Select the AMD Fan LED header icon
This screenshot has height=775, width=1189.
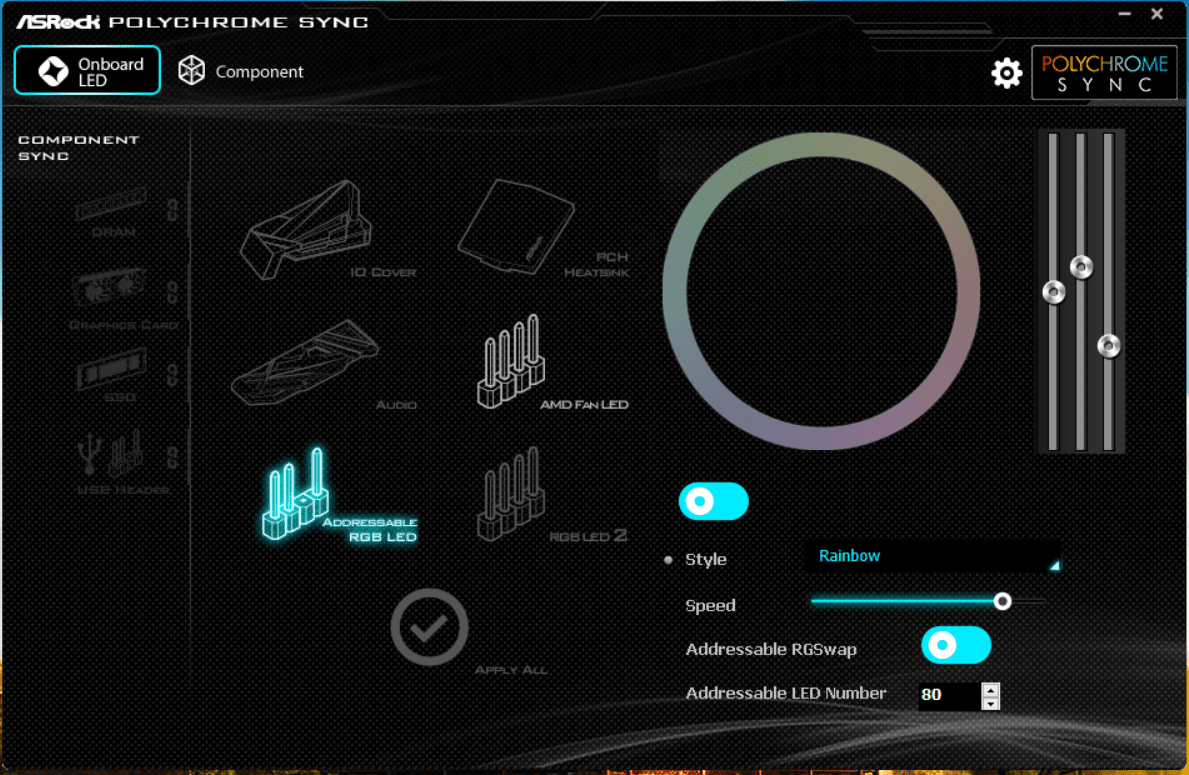pyautogui.click(x=511, y=362)
